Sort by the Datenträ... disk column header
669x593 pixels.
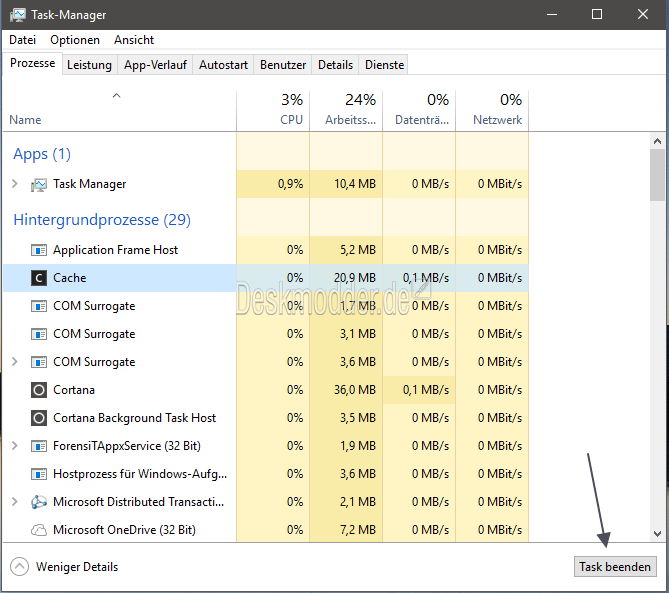click(x=419, y=110)
